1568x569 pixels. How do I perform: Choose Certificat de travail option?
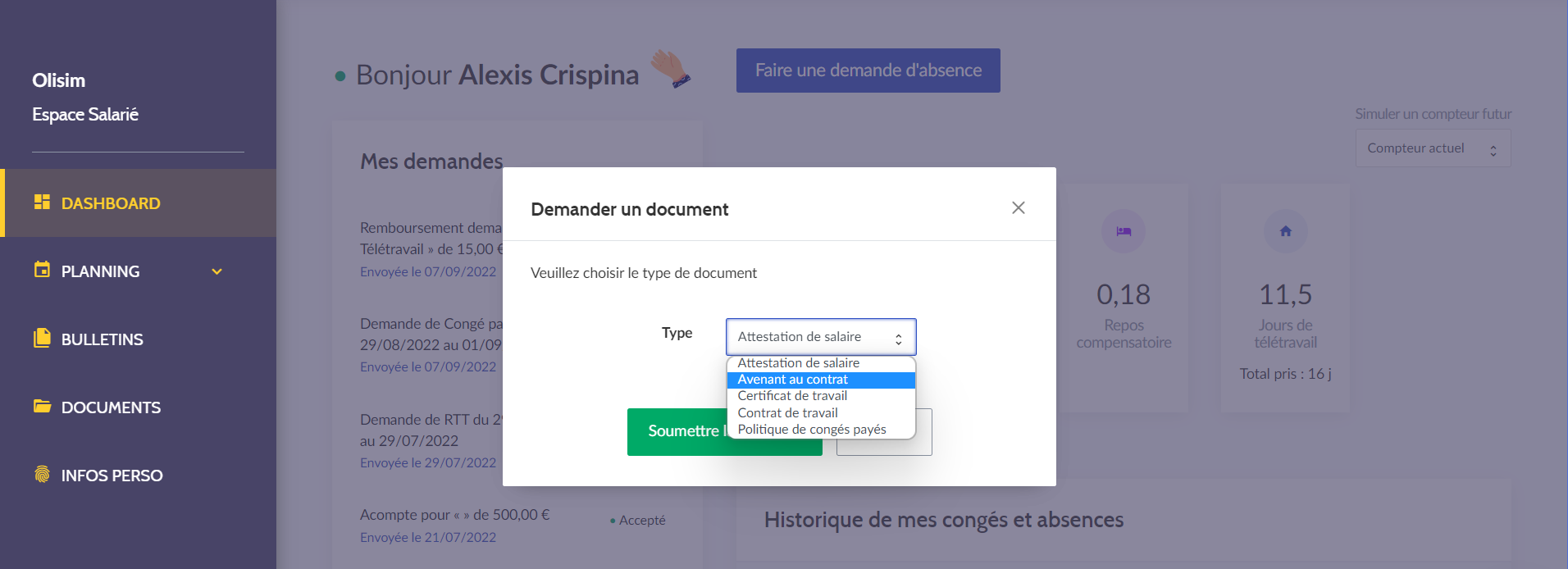click(821, 396)
